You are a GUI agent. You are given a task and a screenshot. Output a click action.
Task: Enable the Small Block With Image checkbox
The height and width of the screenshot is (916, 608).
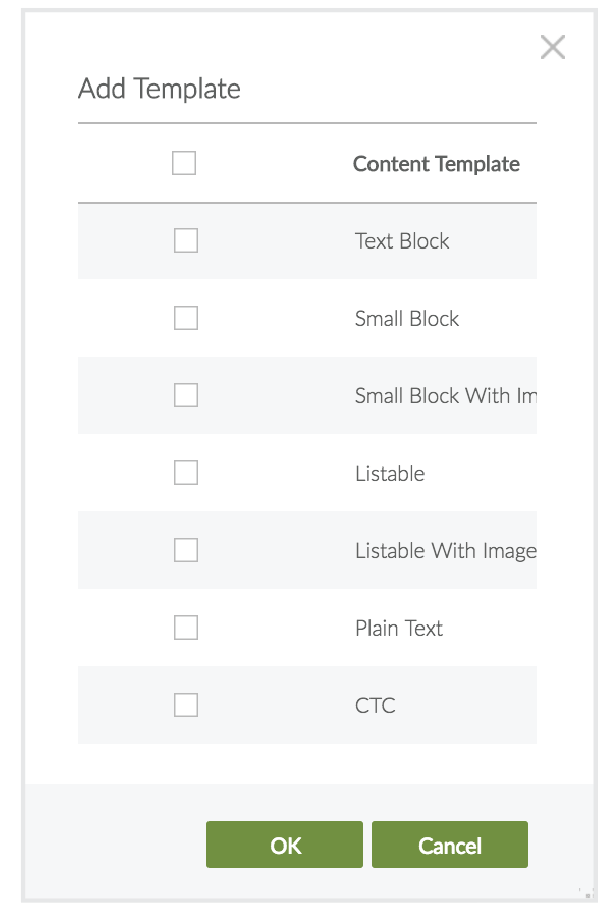186,395
